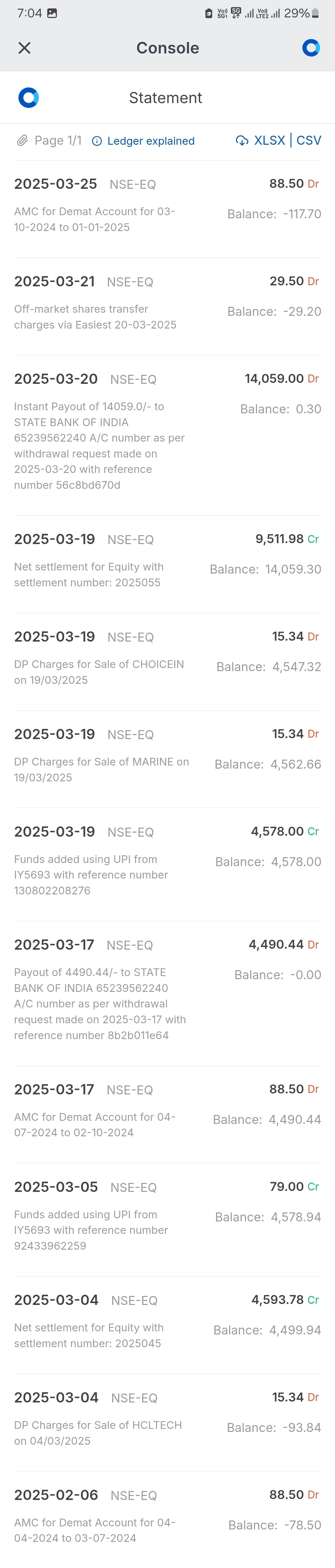This screenshot has width=335, height=1568.
Task: Select the 4,578.00 UPI funds added entry
Action: [167, 864]
